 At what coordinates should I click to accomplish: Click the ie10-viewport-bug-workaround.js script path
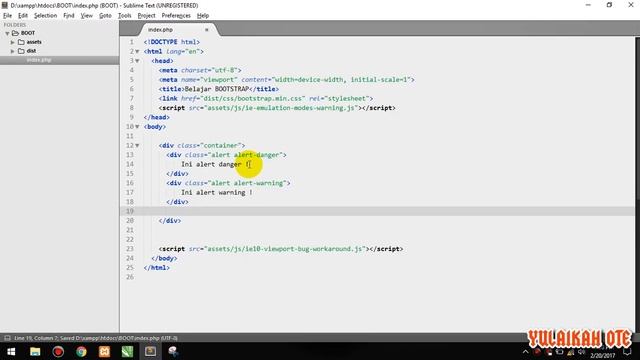[x=285, y=249]
